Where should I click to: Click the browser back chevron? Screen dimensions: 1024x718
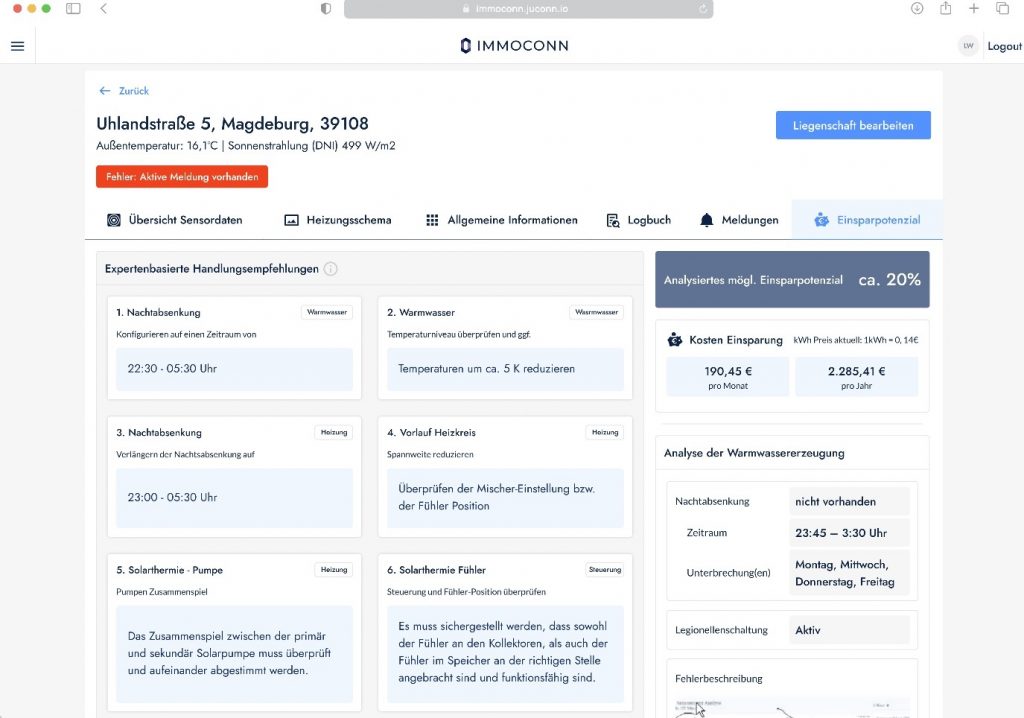tap(104, 8)
